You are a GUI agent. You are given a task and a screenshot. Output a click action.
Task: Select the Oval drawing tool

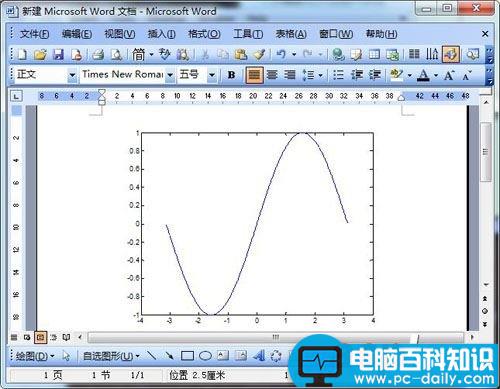click(x=205, y=356)
